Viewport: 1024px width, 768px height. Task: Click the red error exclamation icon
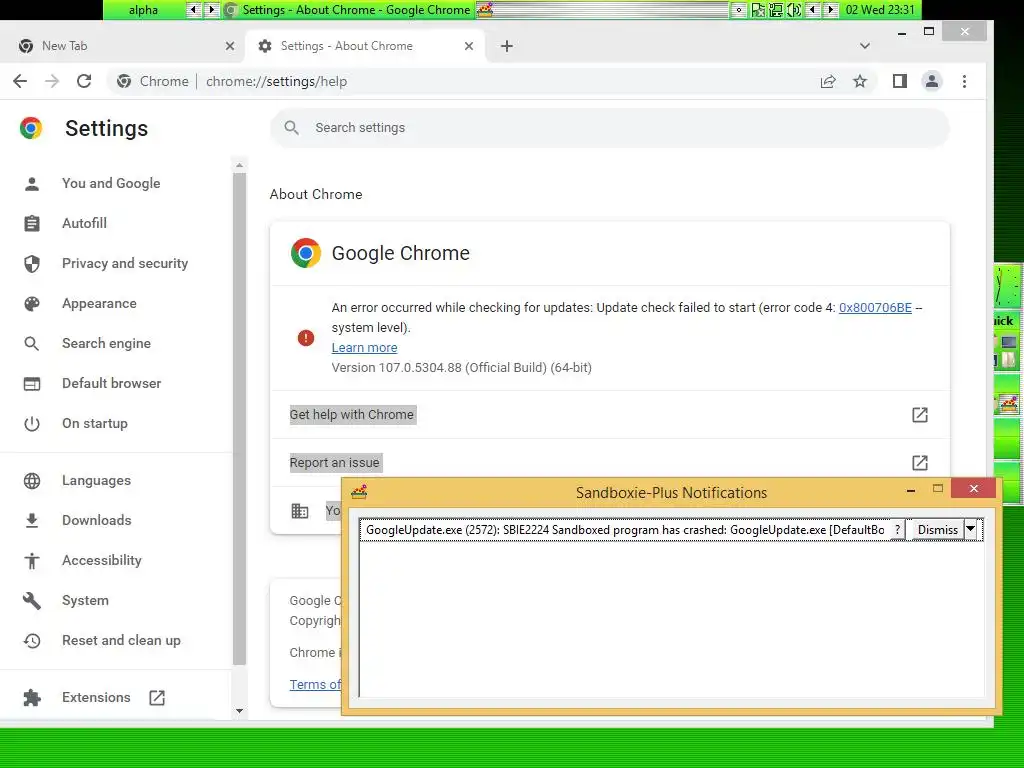click(306, 338)
